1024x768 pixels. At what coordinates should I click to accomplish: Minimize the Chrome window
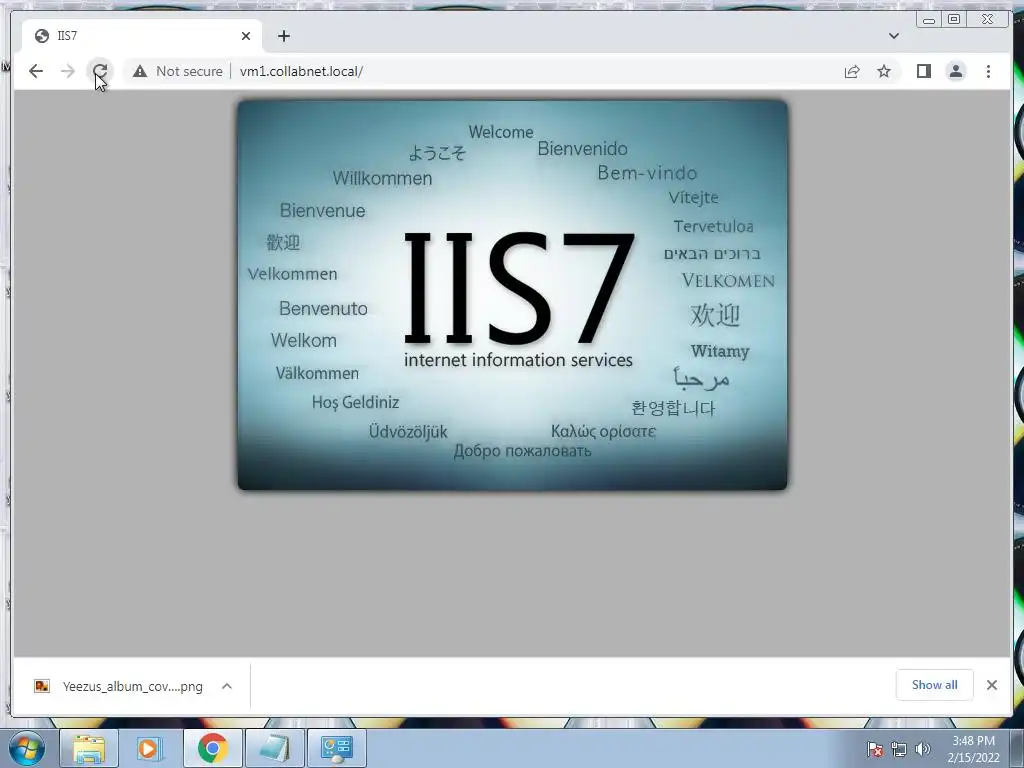tap(928, 20)
